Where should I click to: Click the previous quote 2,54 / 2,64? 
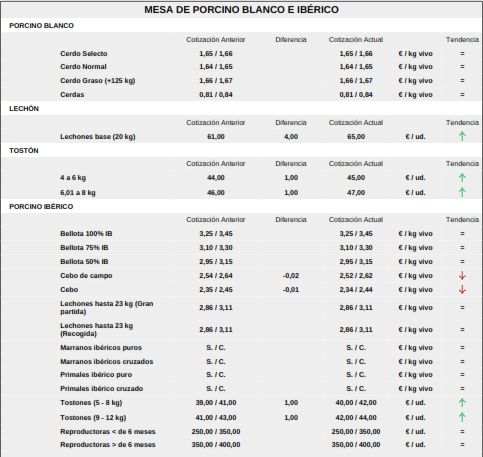[x=216, y=276]
